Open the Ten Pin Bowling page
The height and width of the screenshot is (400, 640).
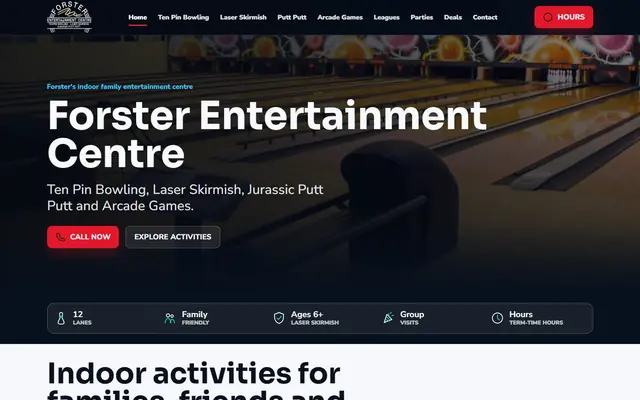click(183, 17)
